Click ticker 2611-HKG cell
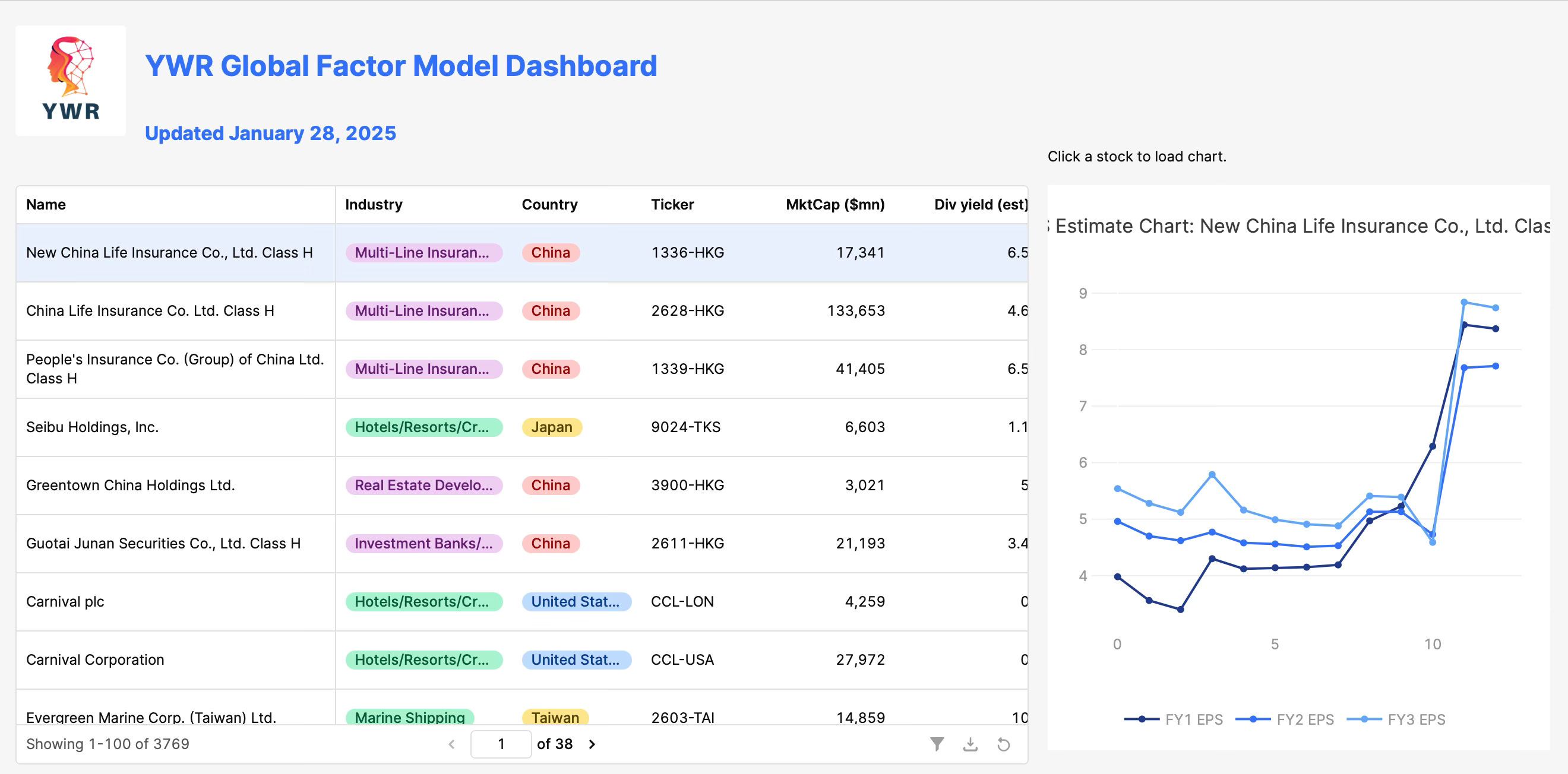This screenshot has width=1568, height=774. pyautogui.click(x=687, y=543)
